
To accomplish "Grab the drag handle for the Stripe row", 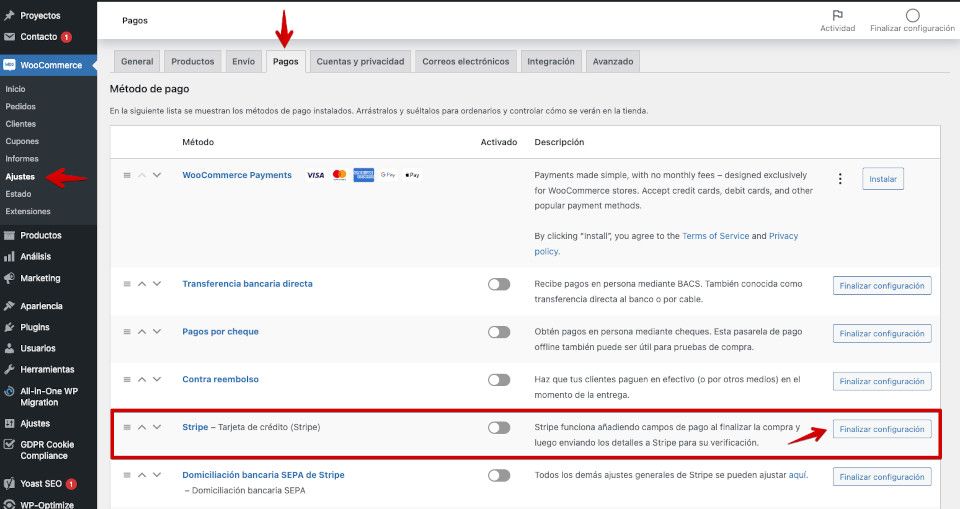I will 127,428.
